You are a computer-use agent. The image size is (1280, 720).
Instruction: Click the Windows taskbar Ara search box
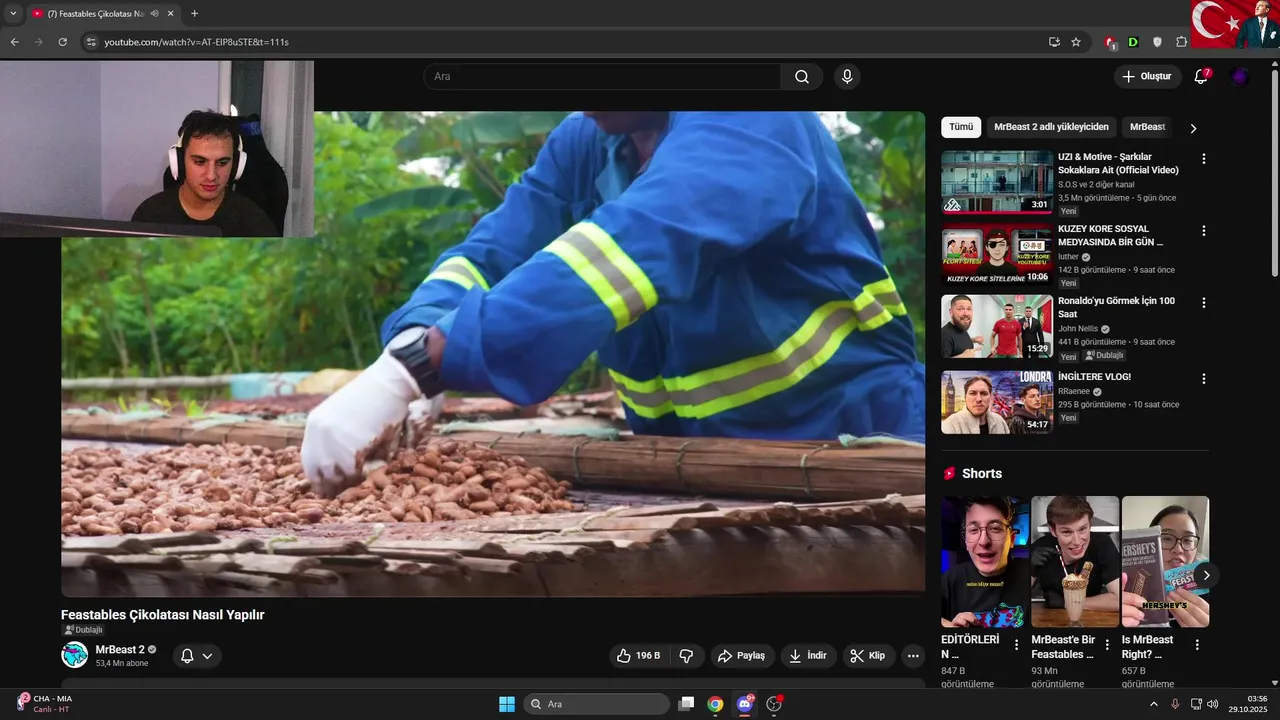coord(597,704)
